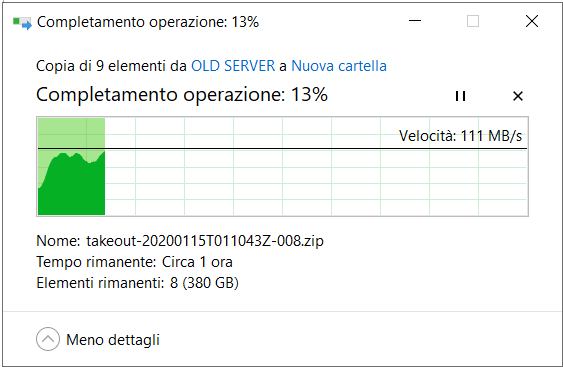Viewport: 563px width, 367px height.
Task: Click the 'Elementi rimanenti: 8 (380 GB)' text
Action: pyautogui.click(x=138, y=283)
